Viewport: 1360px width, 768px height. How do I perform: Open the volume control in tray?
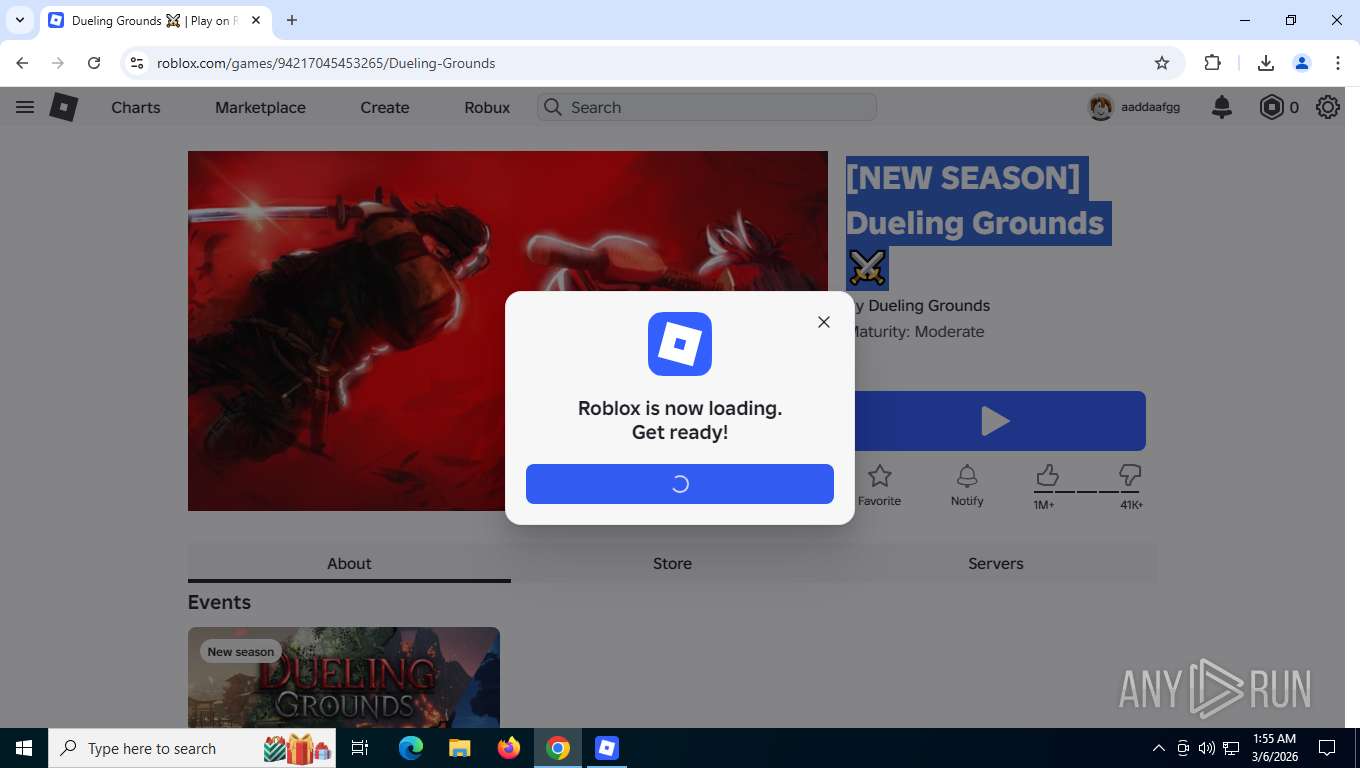[1206, 748]
